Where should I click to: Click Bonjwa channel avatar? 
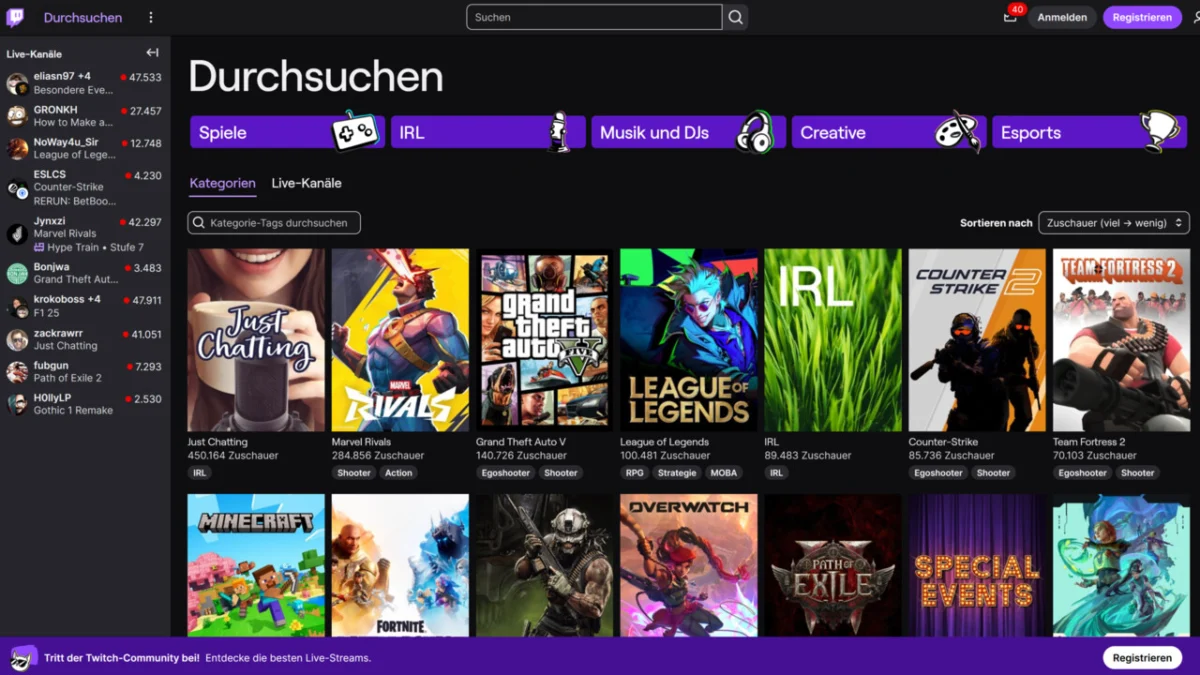tap(17, 273)
